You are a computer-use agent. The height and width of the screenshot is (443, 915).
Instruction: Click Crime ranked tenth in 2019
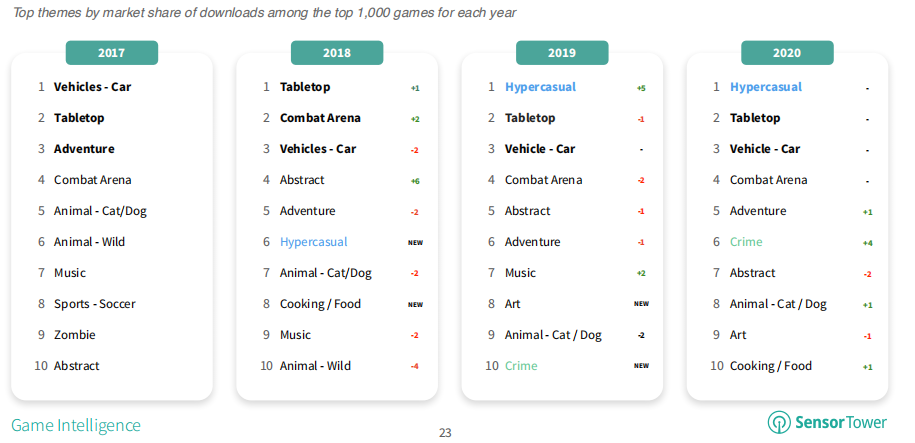click(x=521, y=366)
